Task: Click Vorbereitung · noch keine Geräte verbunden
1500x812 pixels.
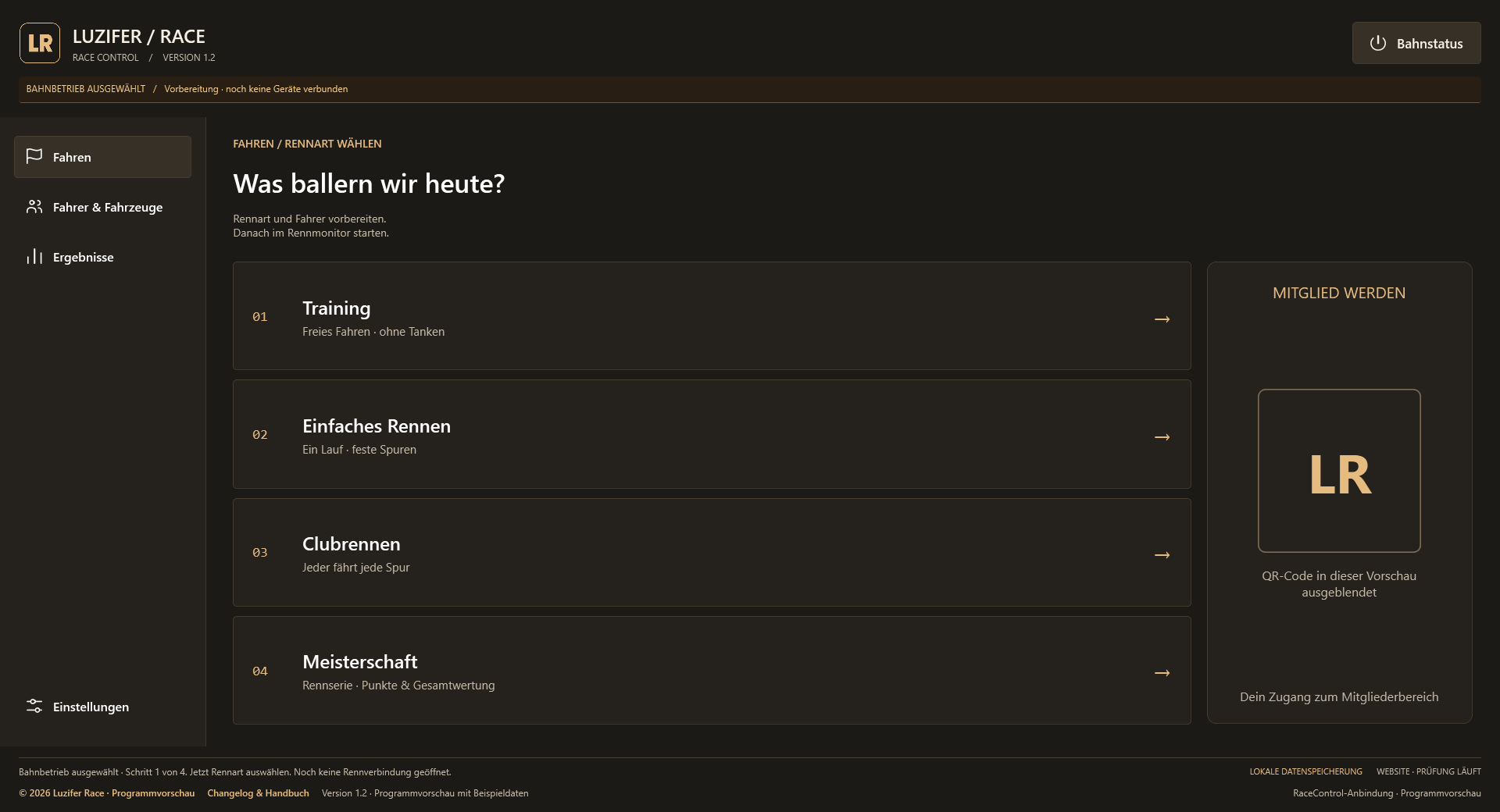Action: 256,89
